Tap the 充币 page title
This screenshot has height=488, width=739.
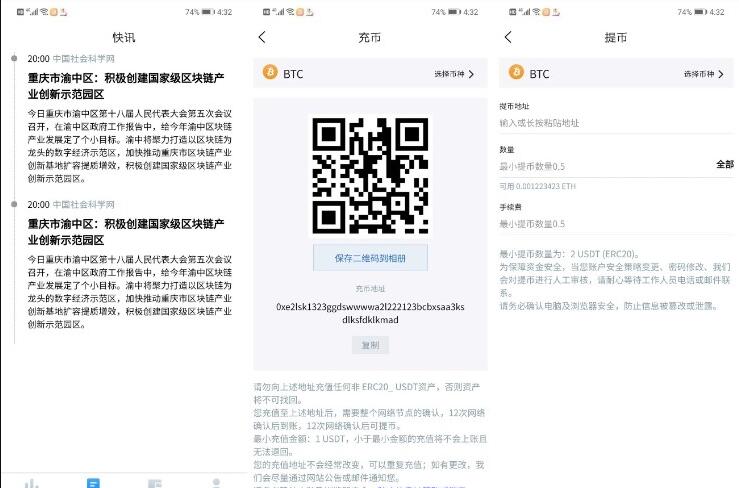(x=370, y=37)
